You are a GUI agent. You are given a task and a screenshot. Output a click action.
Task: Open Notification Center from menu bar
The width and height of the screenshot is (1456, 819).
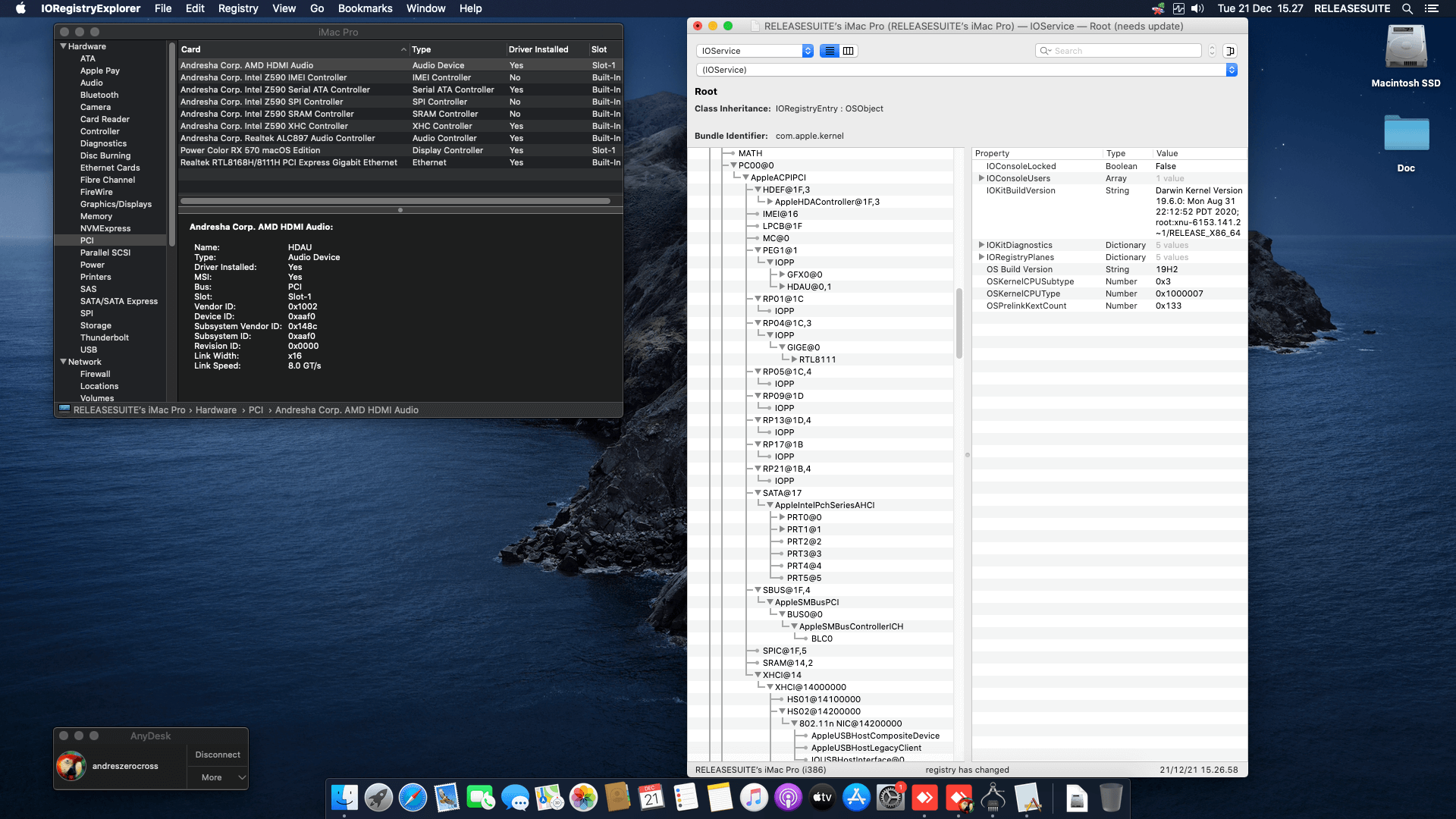pyautogui.click(x=1432, y=8)
